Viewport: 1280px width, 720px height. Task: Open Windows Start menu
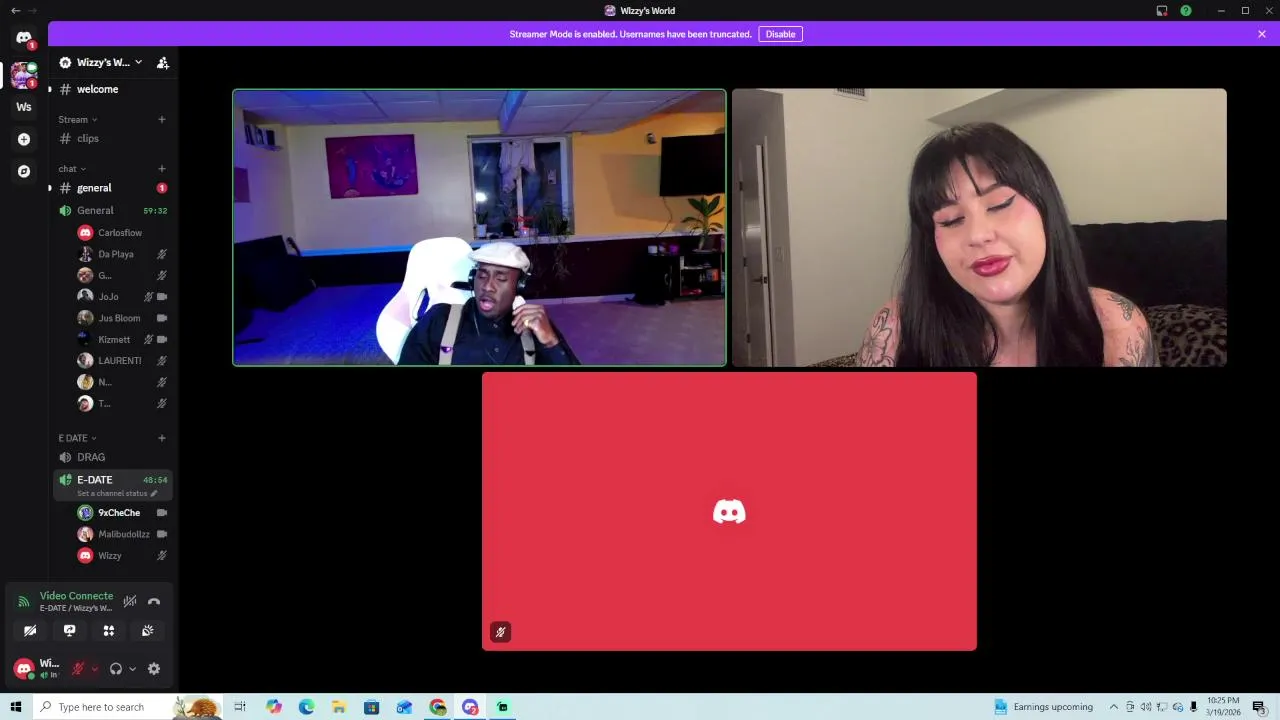[15, 707]
